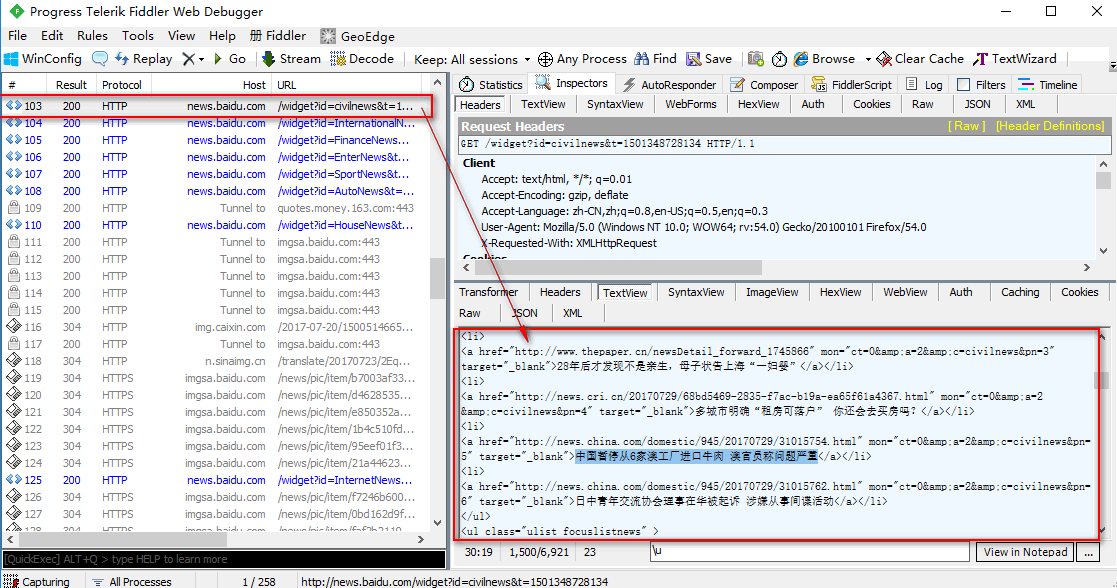
Task: Click the Header Definitions link
Action: point(1050,126)
